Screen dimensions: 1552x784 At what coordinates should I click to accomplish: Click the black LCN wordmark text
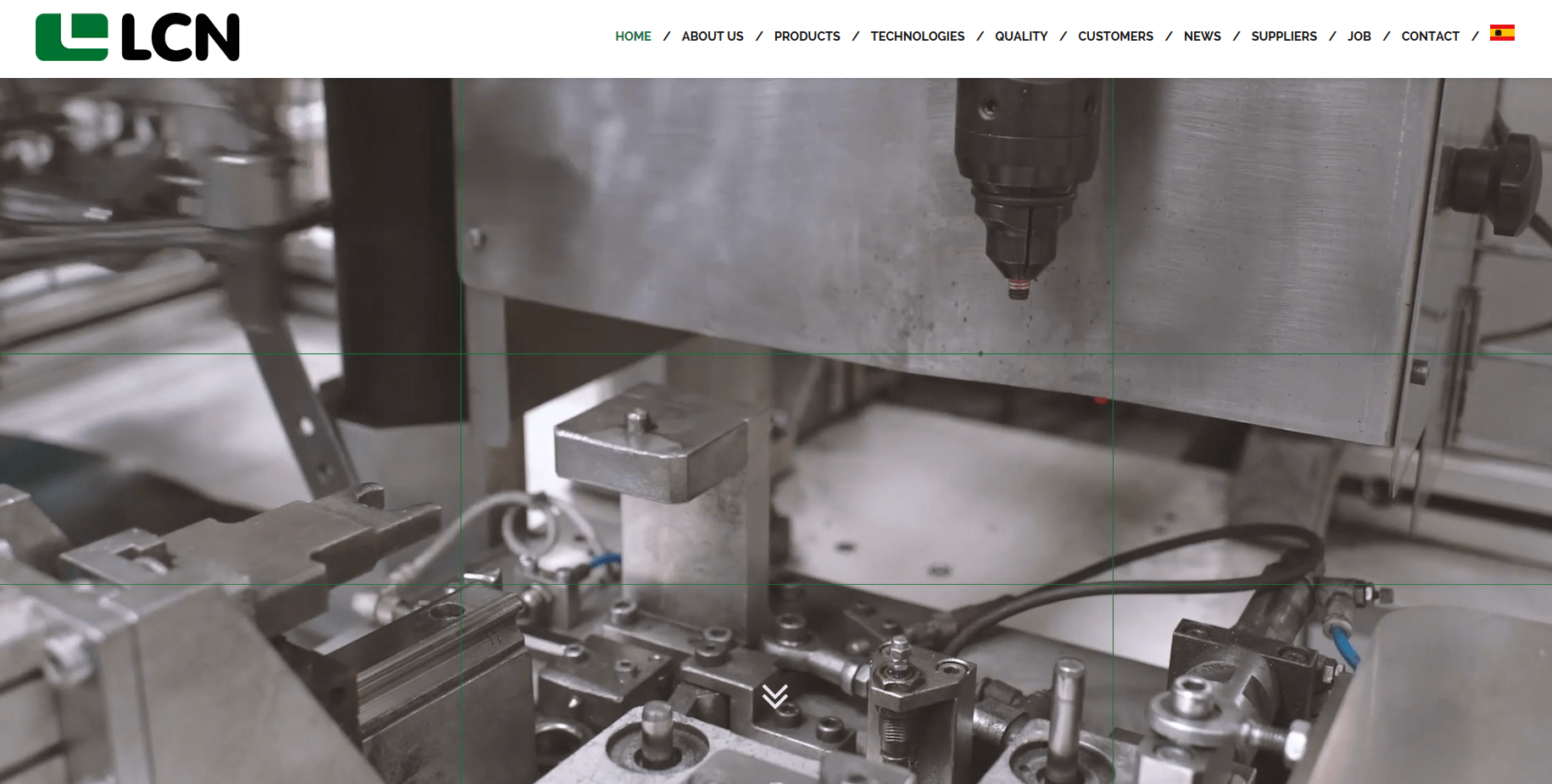[181, 38]
